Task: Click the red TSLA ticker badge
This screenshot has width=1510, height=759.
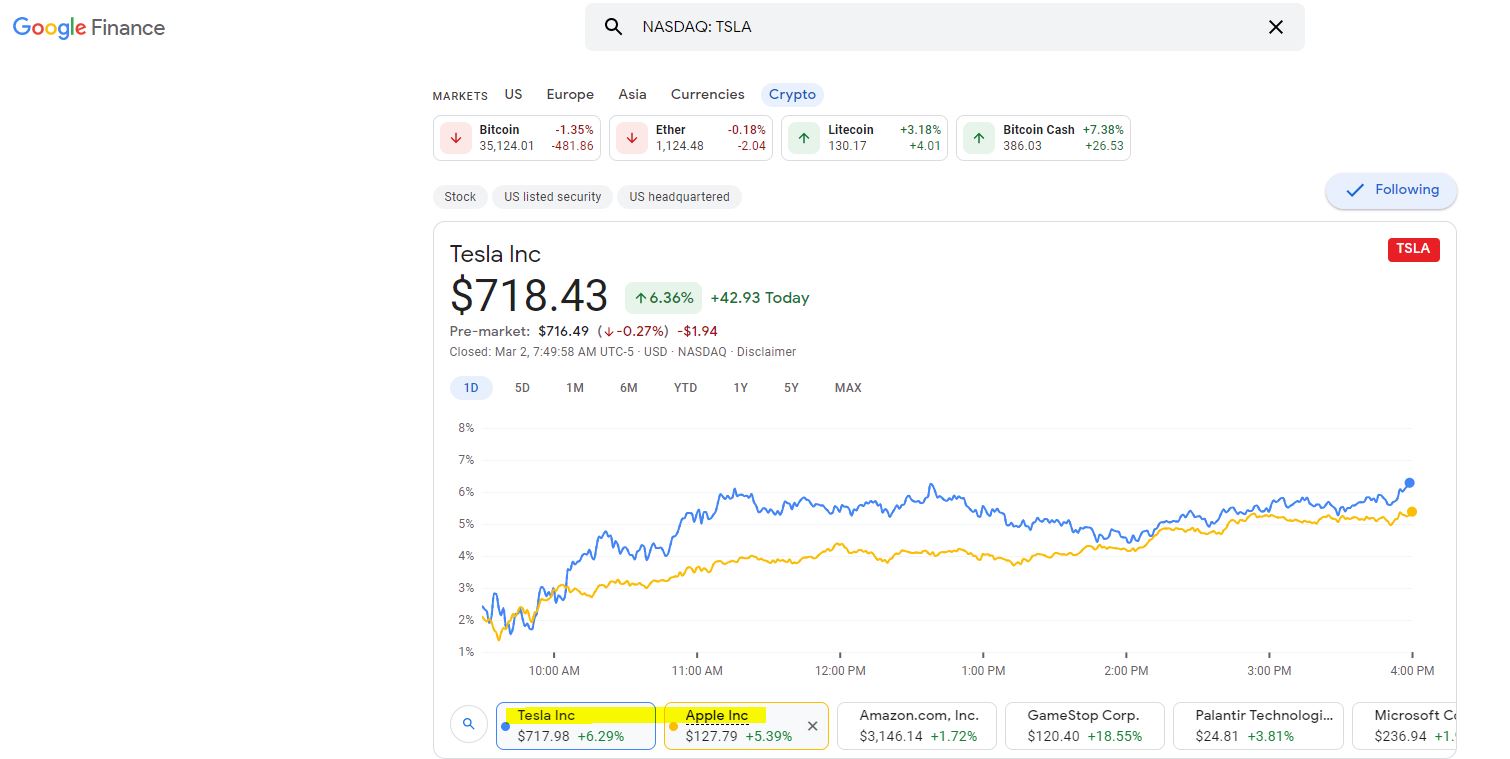Action: tap(1413, 249)
